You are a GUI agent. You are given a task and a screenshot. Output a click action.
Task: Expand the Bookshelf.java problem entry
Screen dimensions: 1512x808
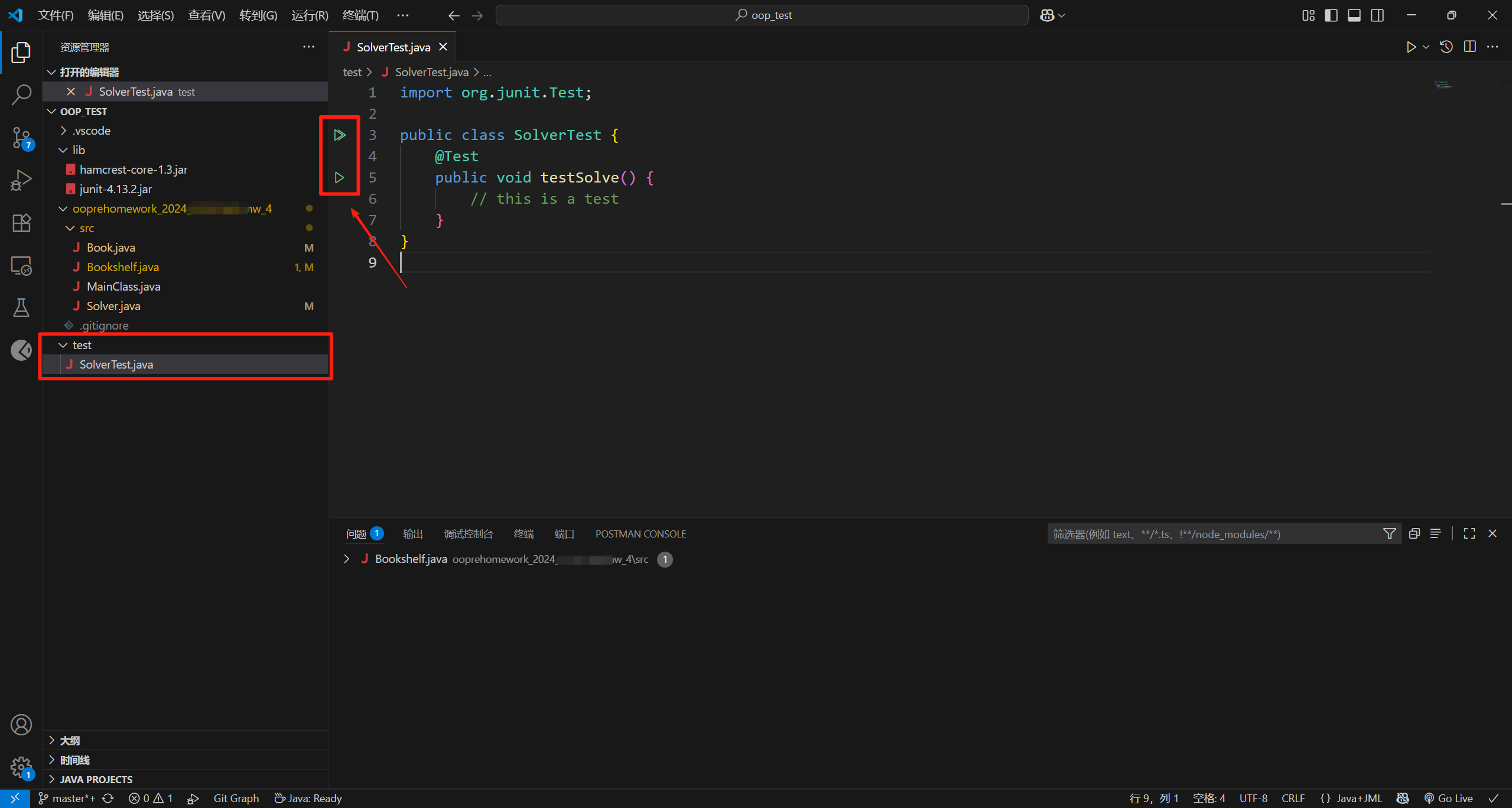tap(347, 559)
